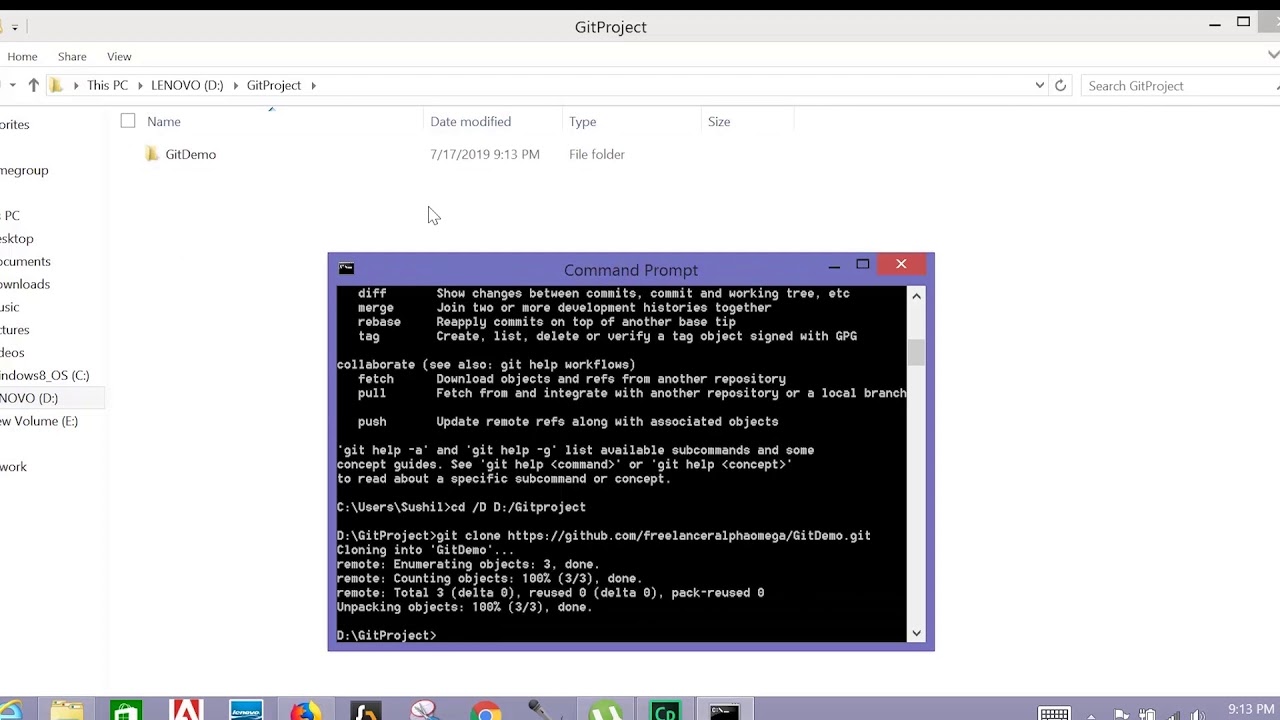Sort by Date modified column
This screenshot has width=1280, height=720.
coord(470,122)
